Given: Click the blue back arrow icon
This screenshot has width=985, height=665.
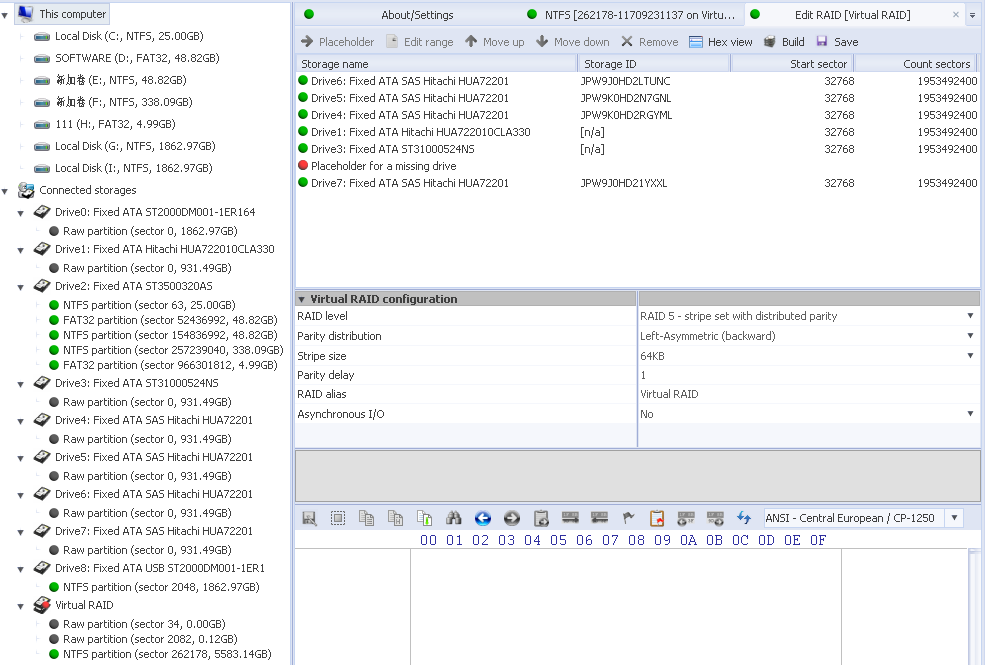Looking at the screenshot, I should click(x=482, y=518).
